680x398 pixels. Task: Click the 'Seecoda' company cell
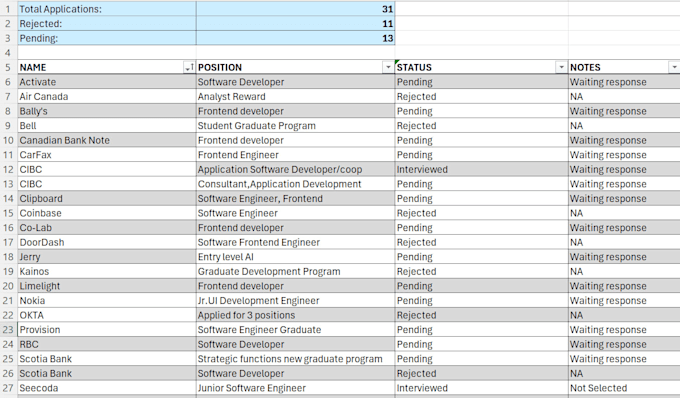click(x=107, y=388)
